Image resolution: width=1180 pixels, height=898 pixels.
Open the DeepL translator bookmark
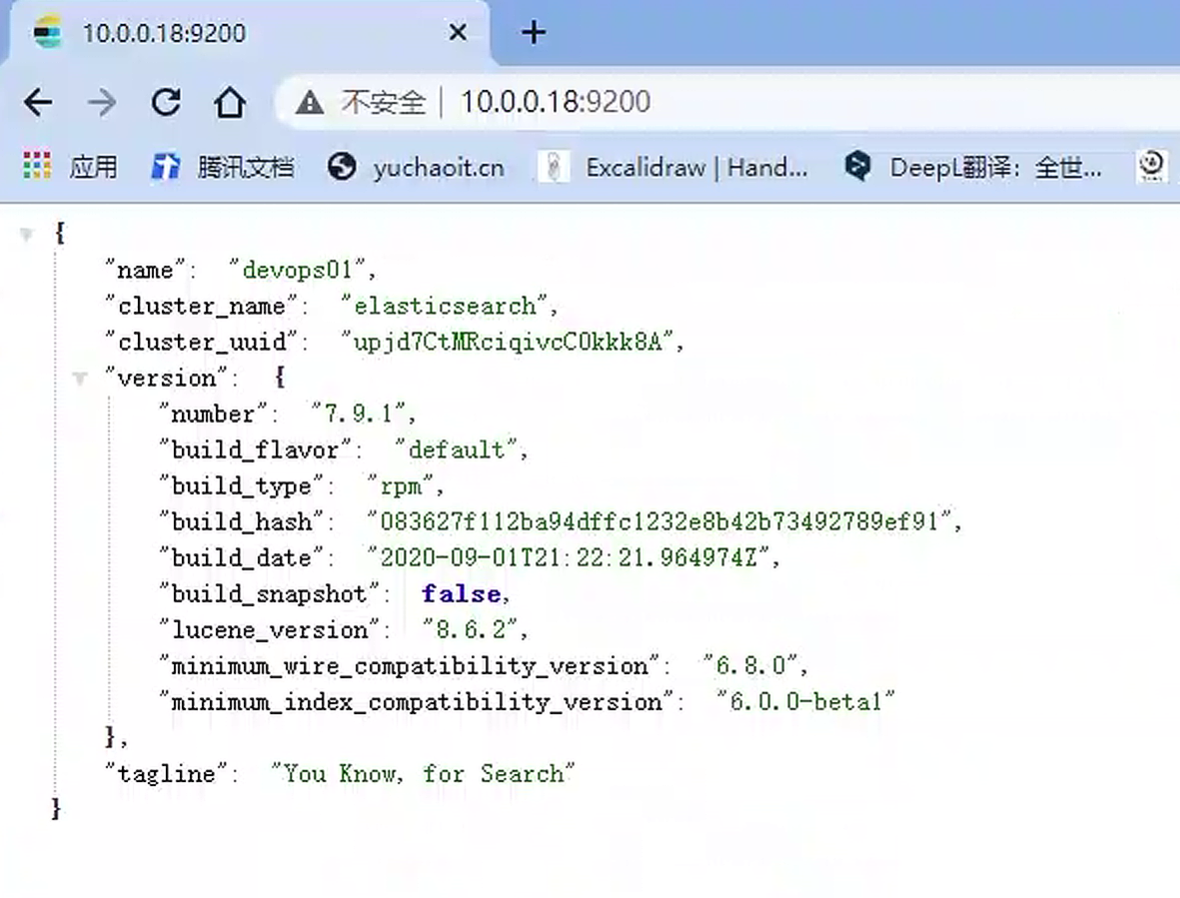point(974,167)
